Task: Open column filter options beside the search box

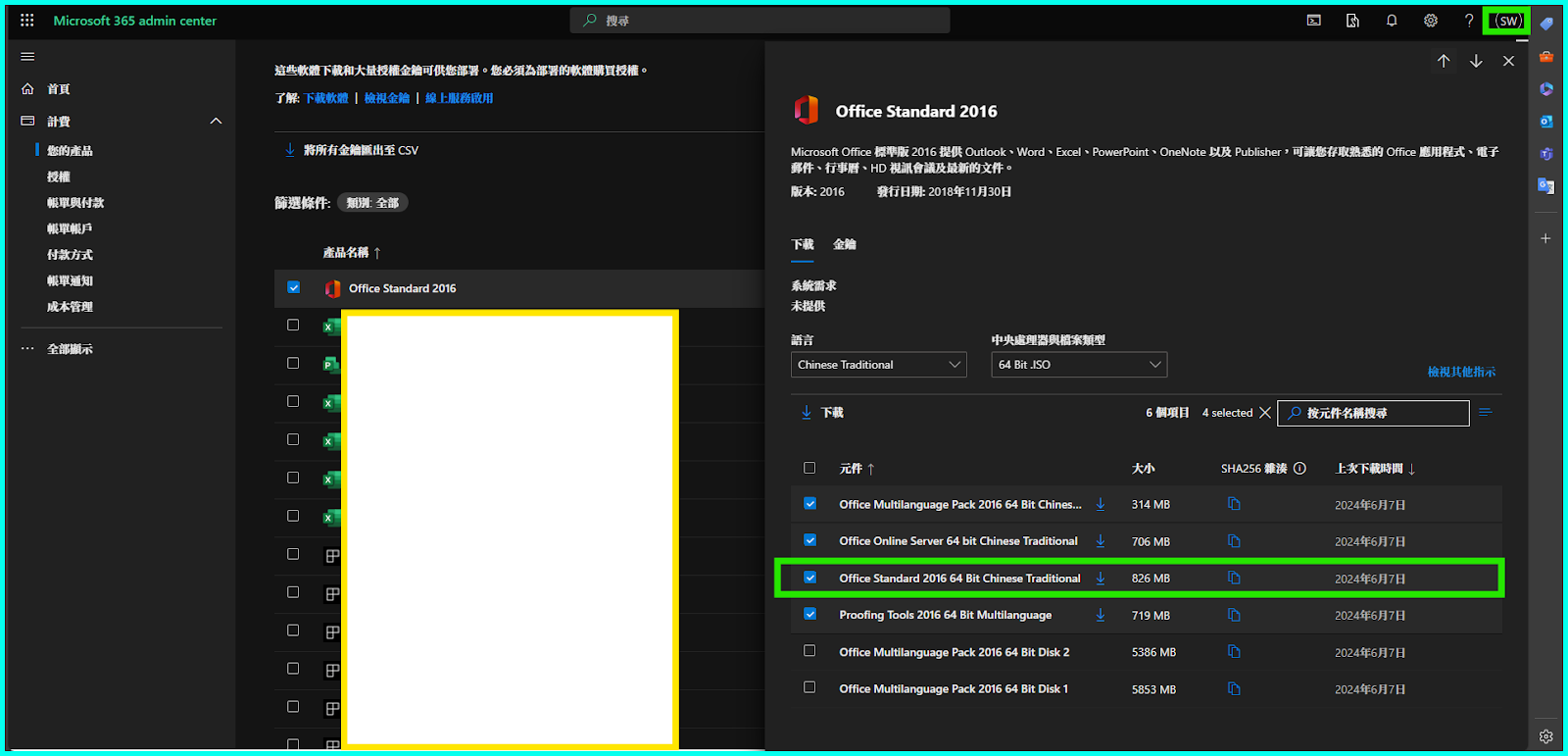Action: click(1486, 413)
